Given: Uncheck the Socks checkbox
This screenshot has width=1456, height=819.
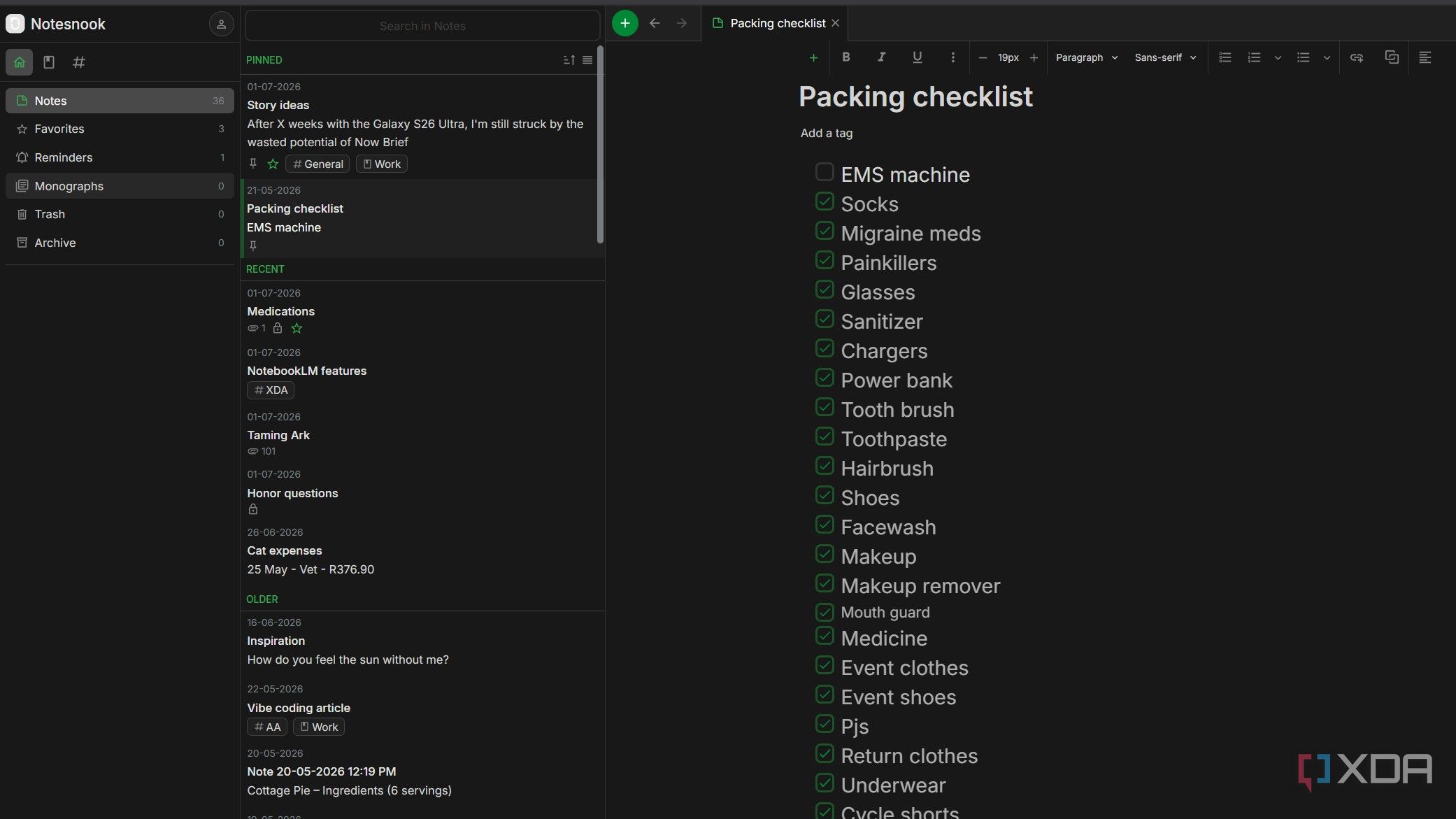Looking at the screenshot, I should 825,201.
